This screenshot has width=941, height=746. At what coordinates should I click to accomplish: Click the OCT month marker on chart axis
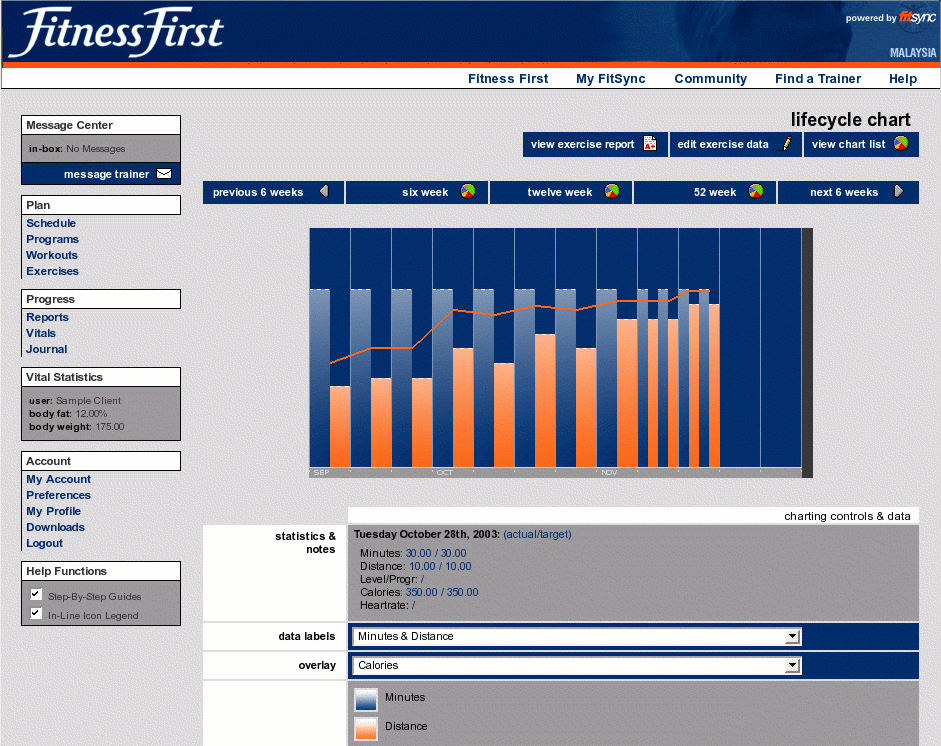[x=445, y=472]
